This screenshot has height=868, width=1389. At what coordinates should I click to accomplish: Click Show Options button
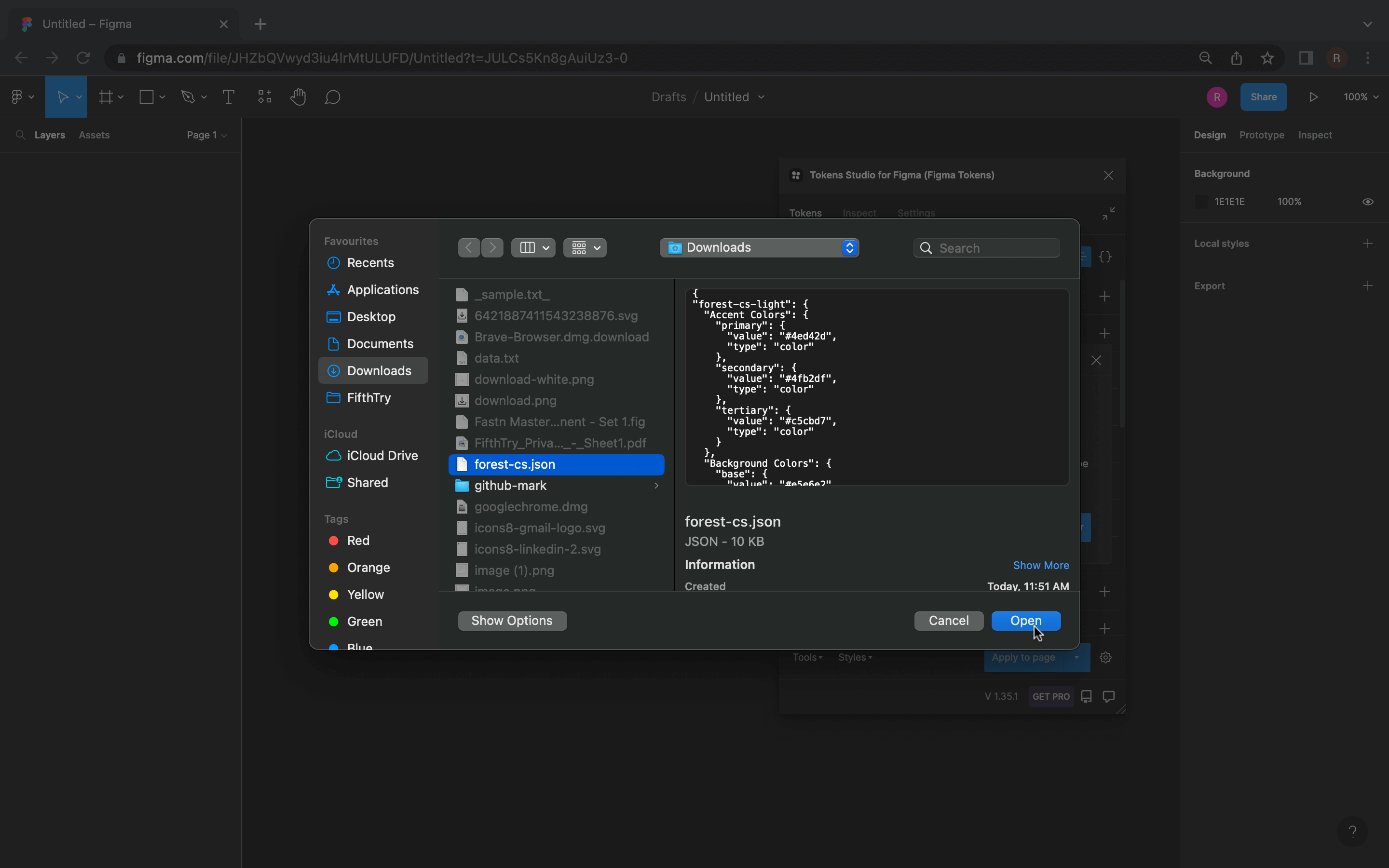(512, 621)
